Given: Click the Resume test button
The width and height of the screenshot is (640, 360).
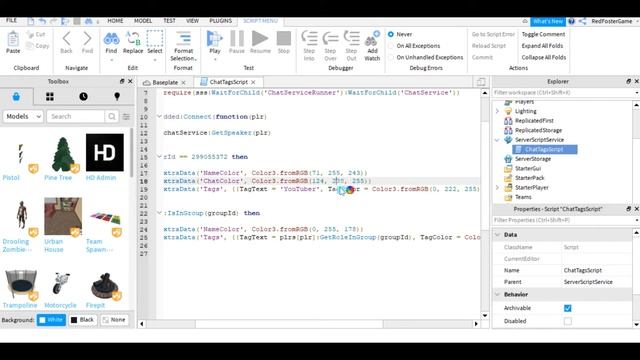Looking at the screenshot, I should 260,39.
